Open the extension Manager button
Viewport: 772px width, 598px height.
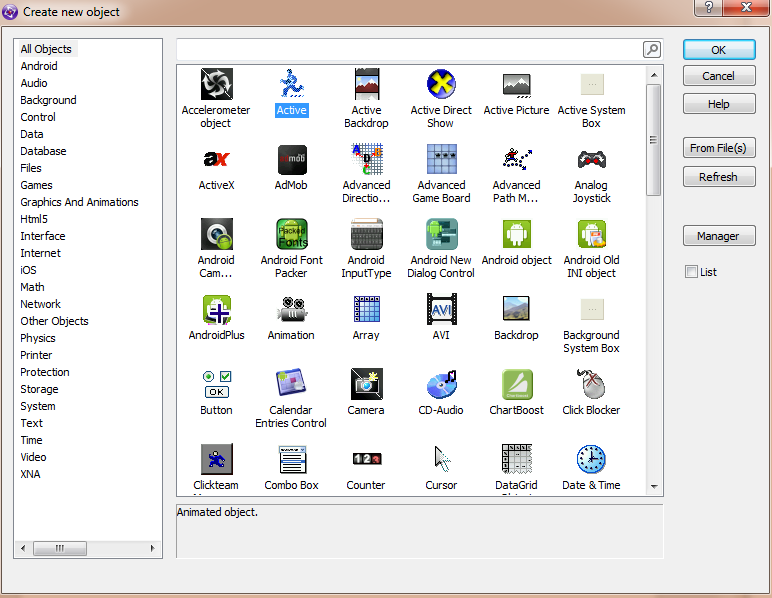[719, 236]
